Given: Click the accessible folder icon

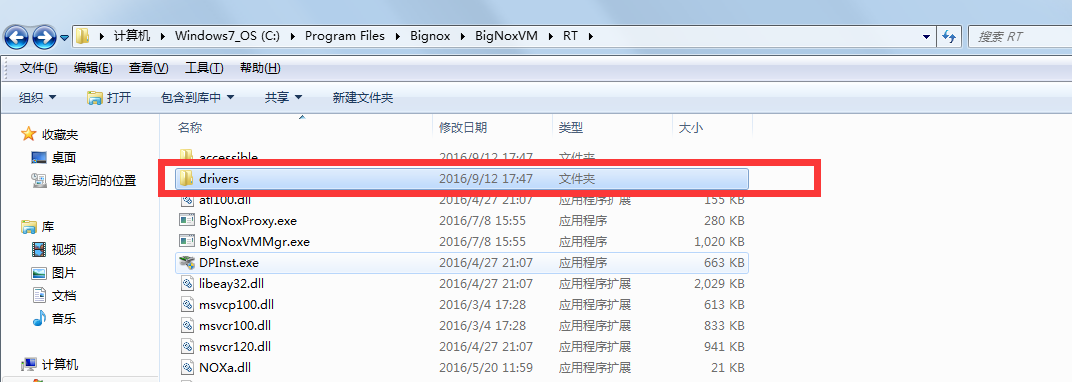Looking at the screenshot, I should 187,156.
